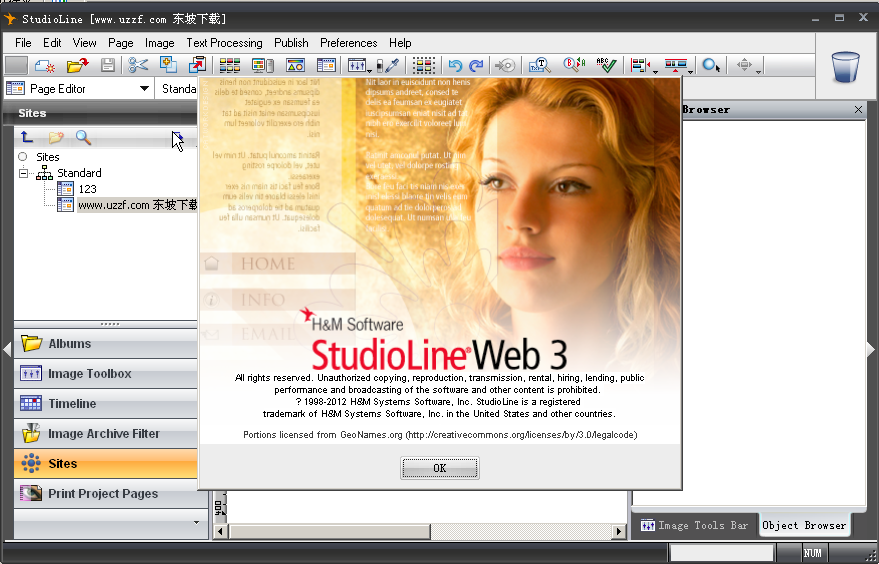879x564 pixels.
Task: Open the Albums panel
Action: click(105, 344)
